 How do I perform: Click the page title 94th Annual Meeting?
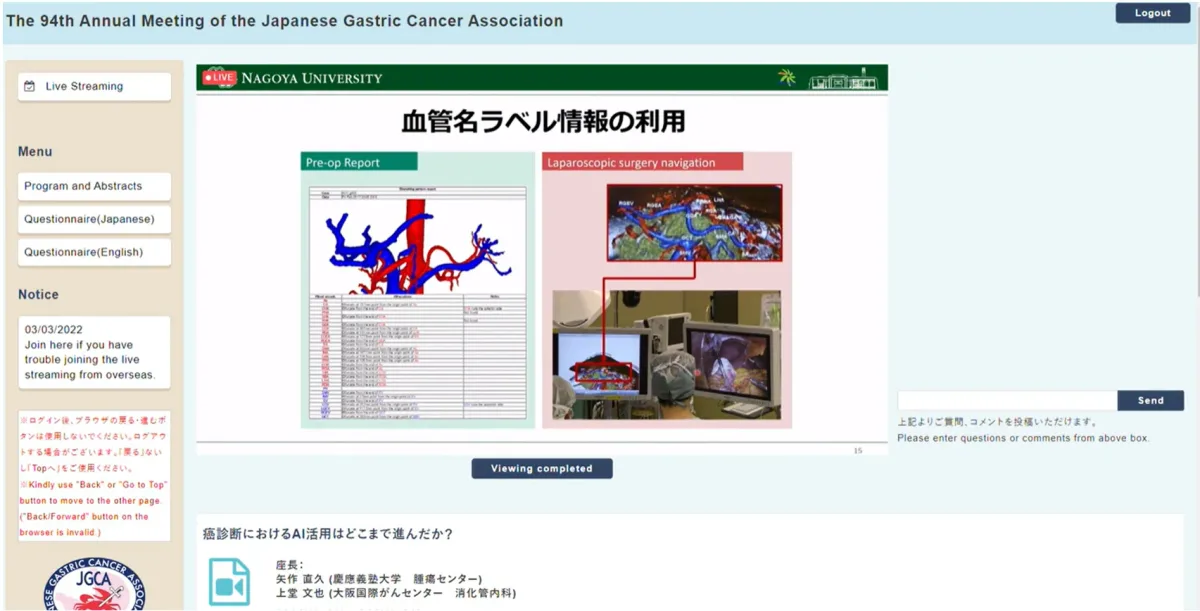point(284,21)
